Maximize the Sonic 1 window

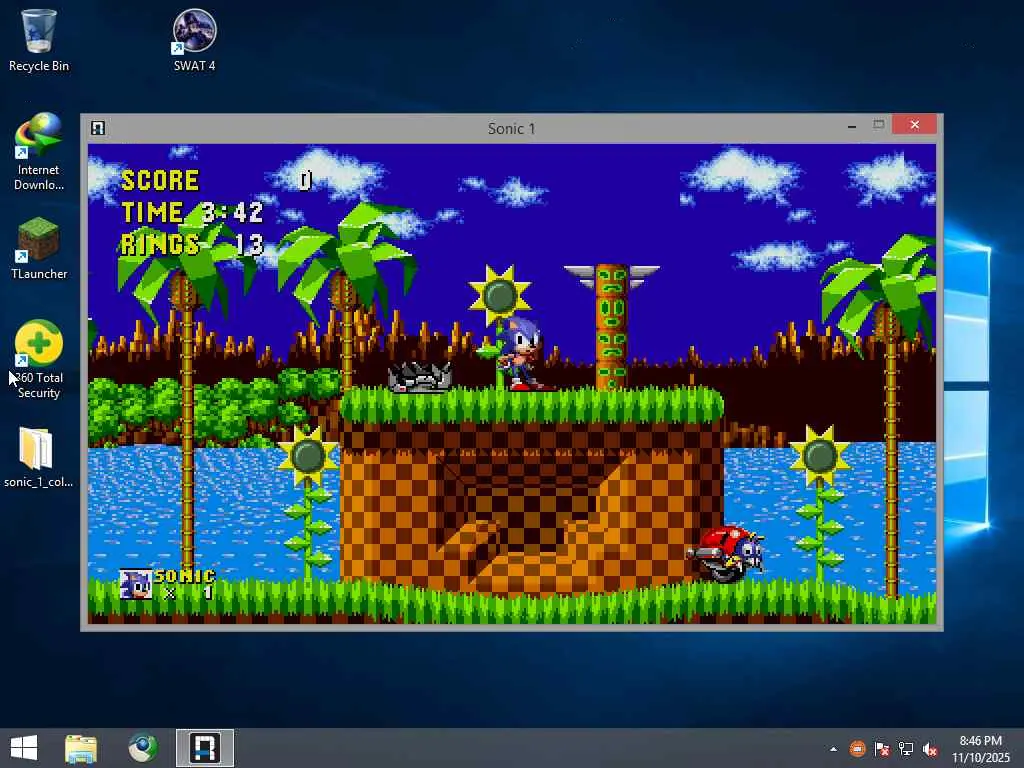coord(878,125)
